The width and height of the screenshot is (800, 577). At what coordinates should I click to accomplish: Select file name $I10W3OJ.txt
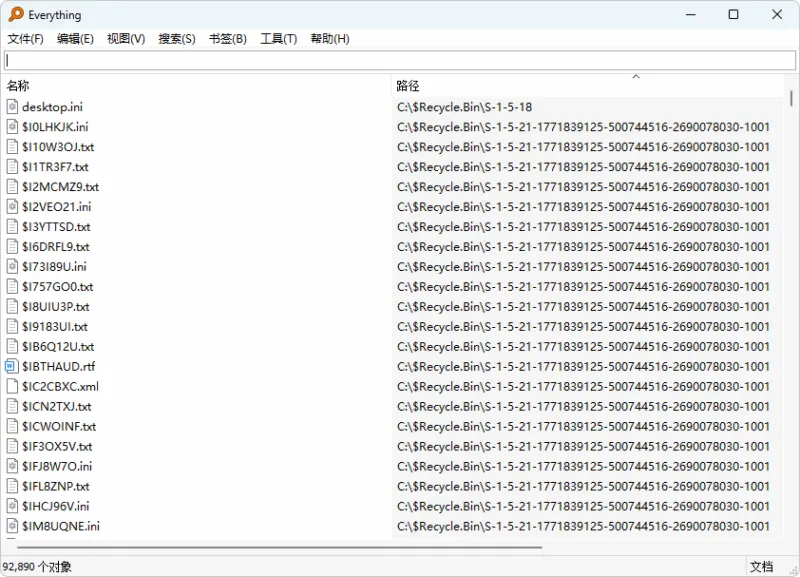58,147
